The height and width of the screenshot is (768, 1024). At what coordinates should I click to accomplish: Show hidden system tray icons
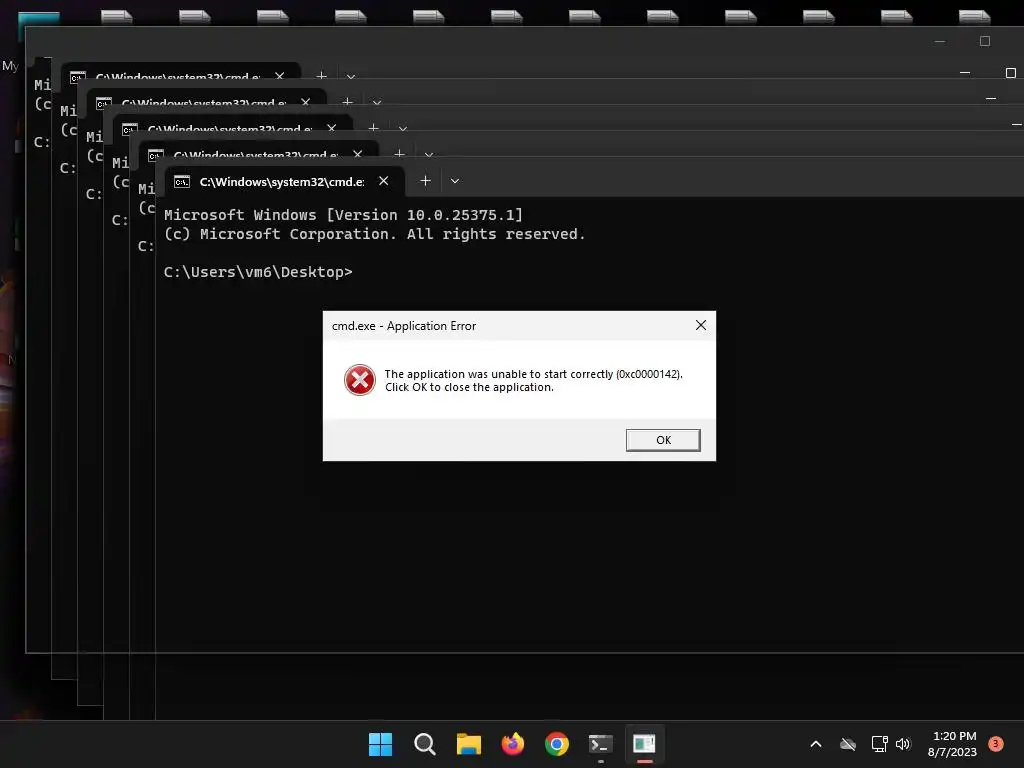(x=816, y=744)
